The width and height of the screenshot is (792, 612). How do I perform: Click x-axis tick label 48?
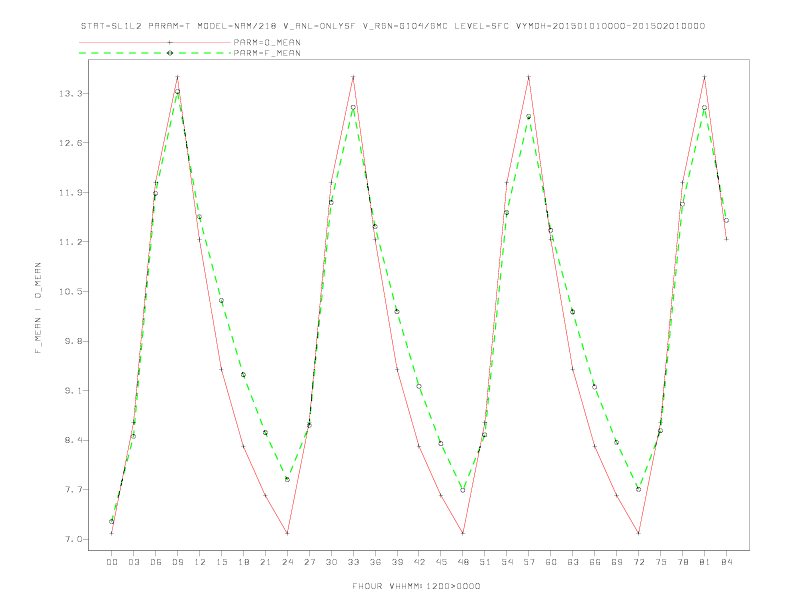point(463,562)
